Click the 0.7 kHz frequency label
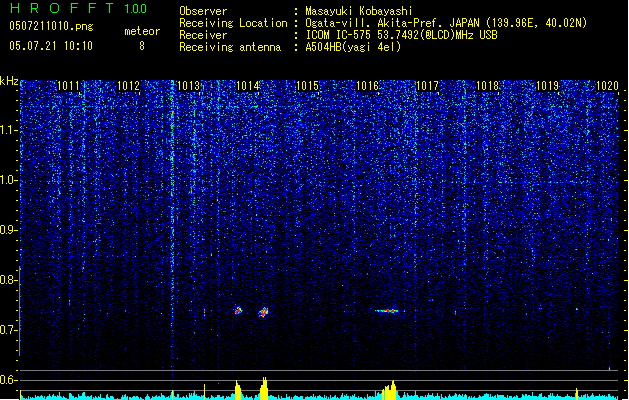The height and width of the screenshot is (400, 629). click(9, 330)
